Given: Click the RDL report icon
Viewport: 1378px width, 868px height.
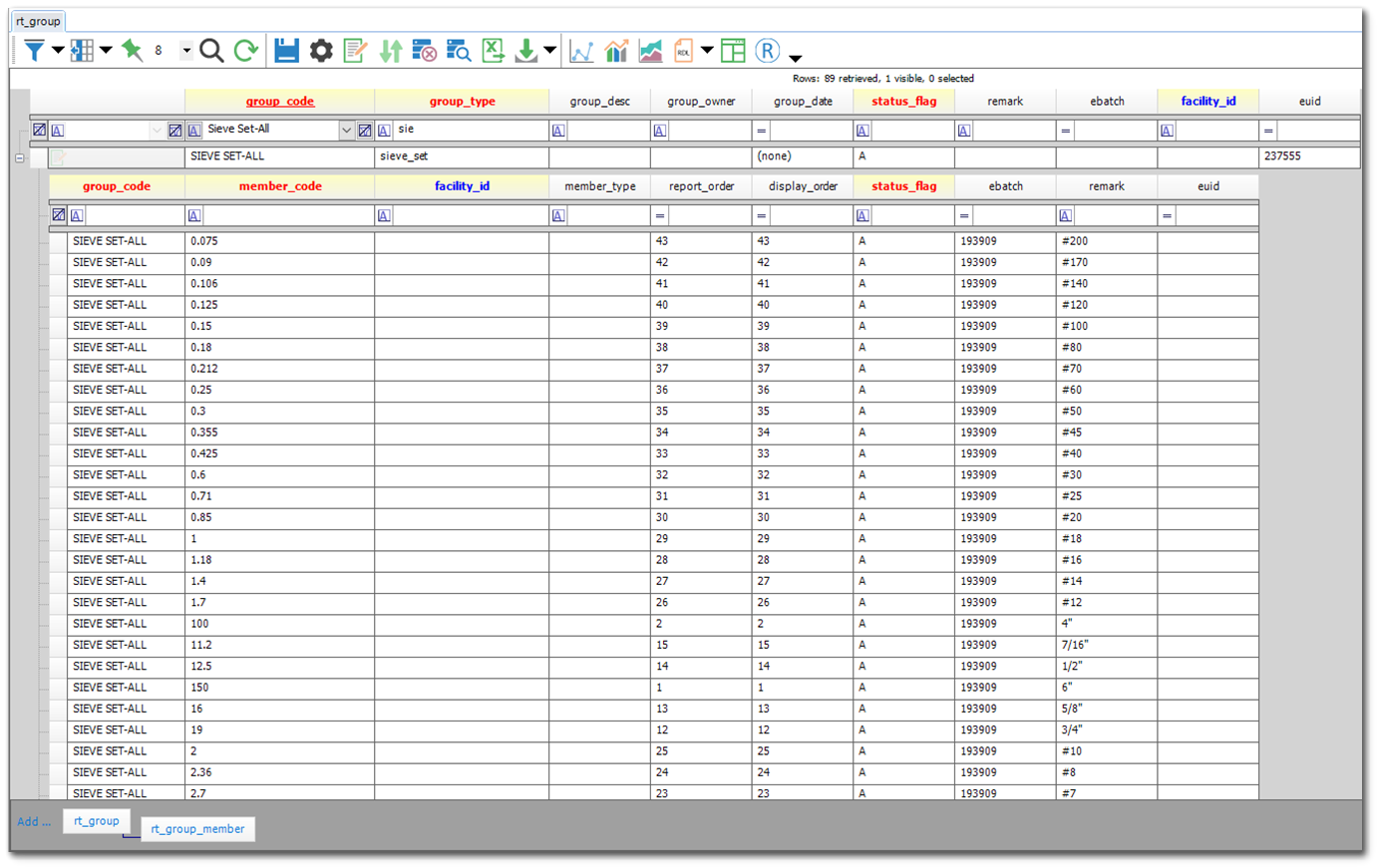Looking at the screenshot, I should coord(684,49).
